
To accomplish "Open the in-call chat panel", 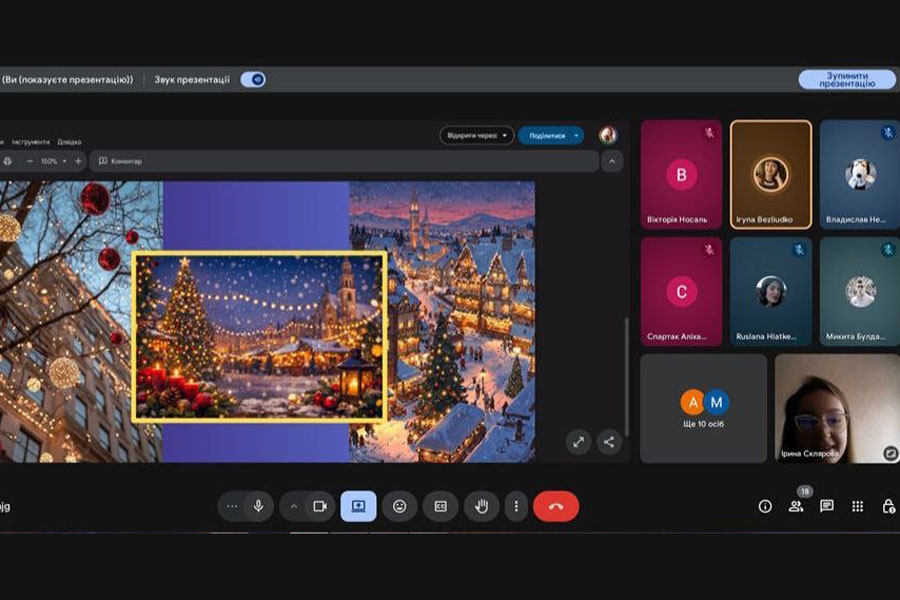I will (827, 506).
